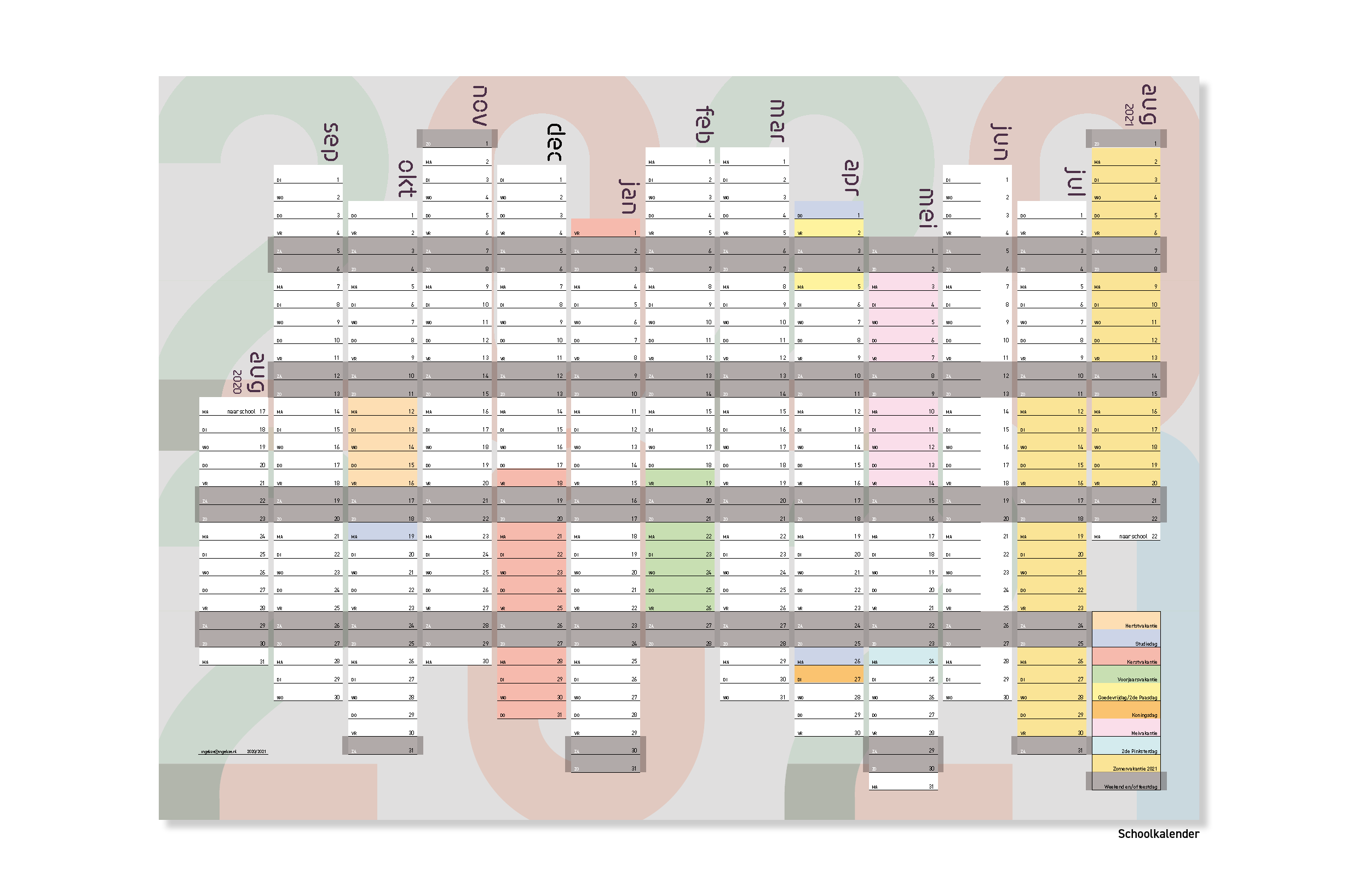
Task: Click the 'ingelize@ingelize.nl' footer text
Action: click(x=218, y=752)
